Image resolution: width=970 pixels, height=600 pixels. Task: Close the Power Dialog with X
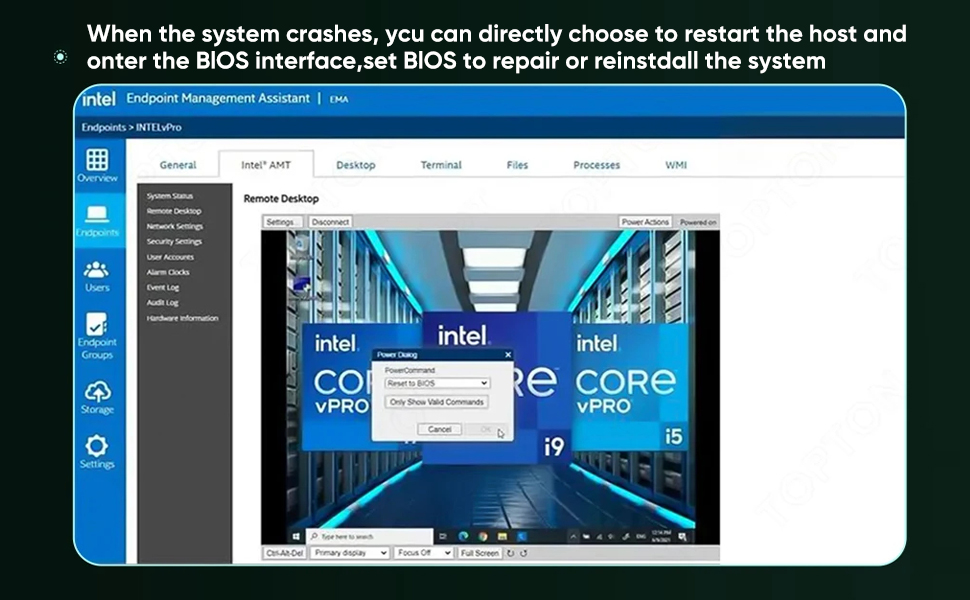coord(507,355)
